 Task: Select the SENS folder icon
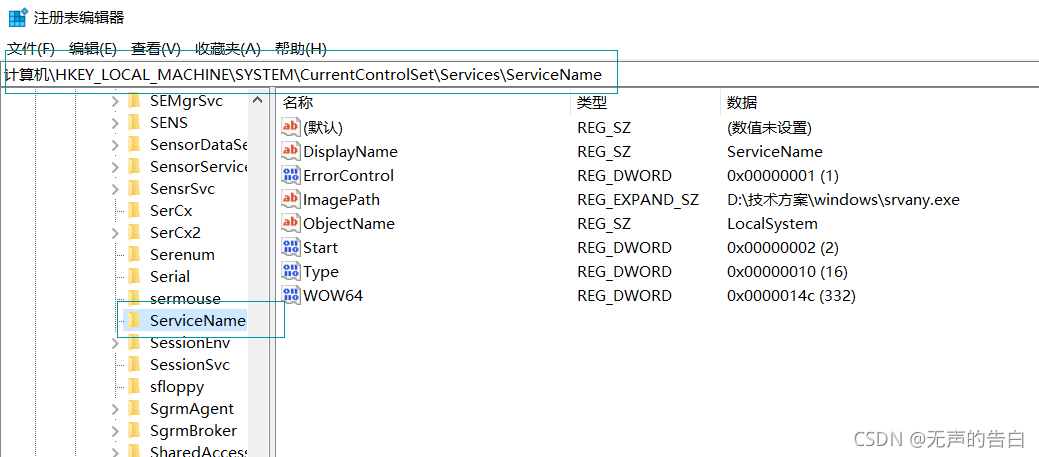pyautogui.click(x=135, y=123)
